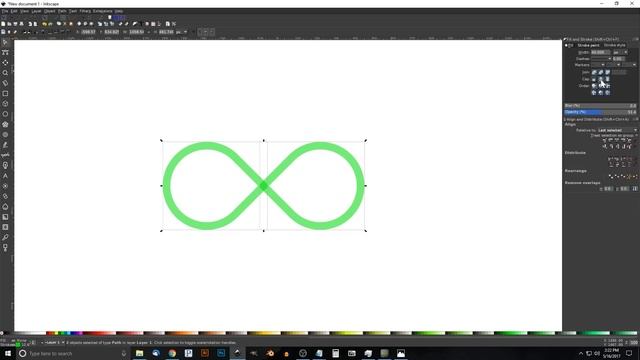Select the Connector tool
Viewport: 640px width, 360px height.
(x=5, y=247)
